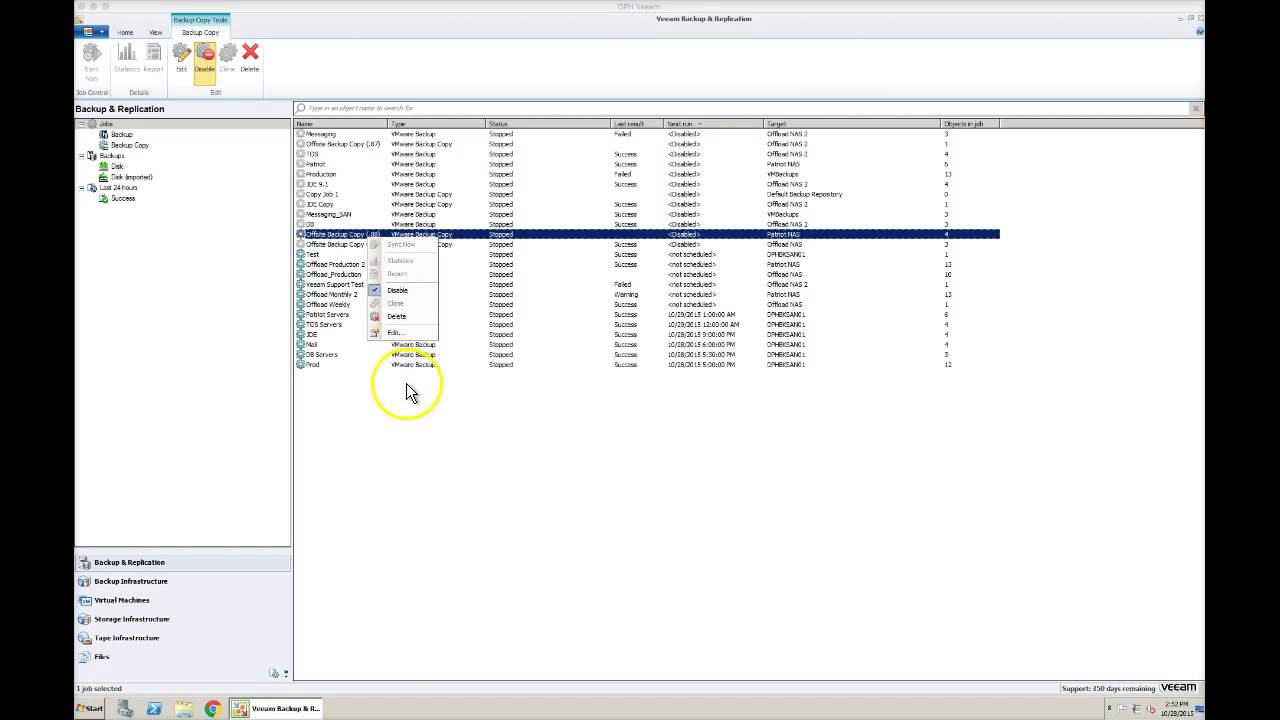Open Statistics from the ribbon

tap(127, 58)
